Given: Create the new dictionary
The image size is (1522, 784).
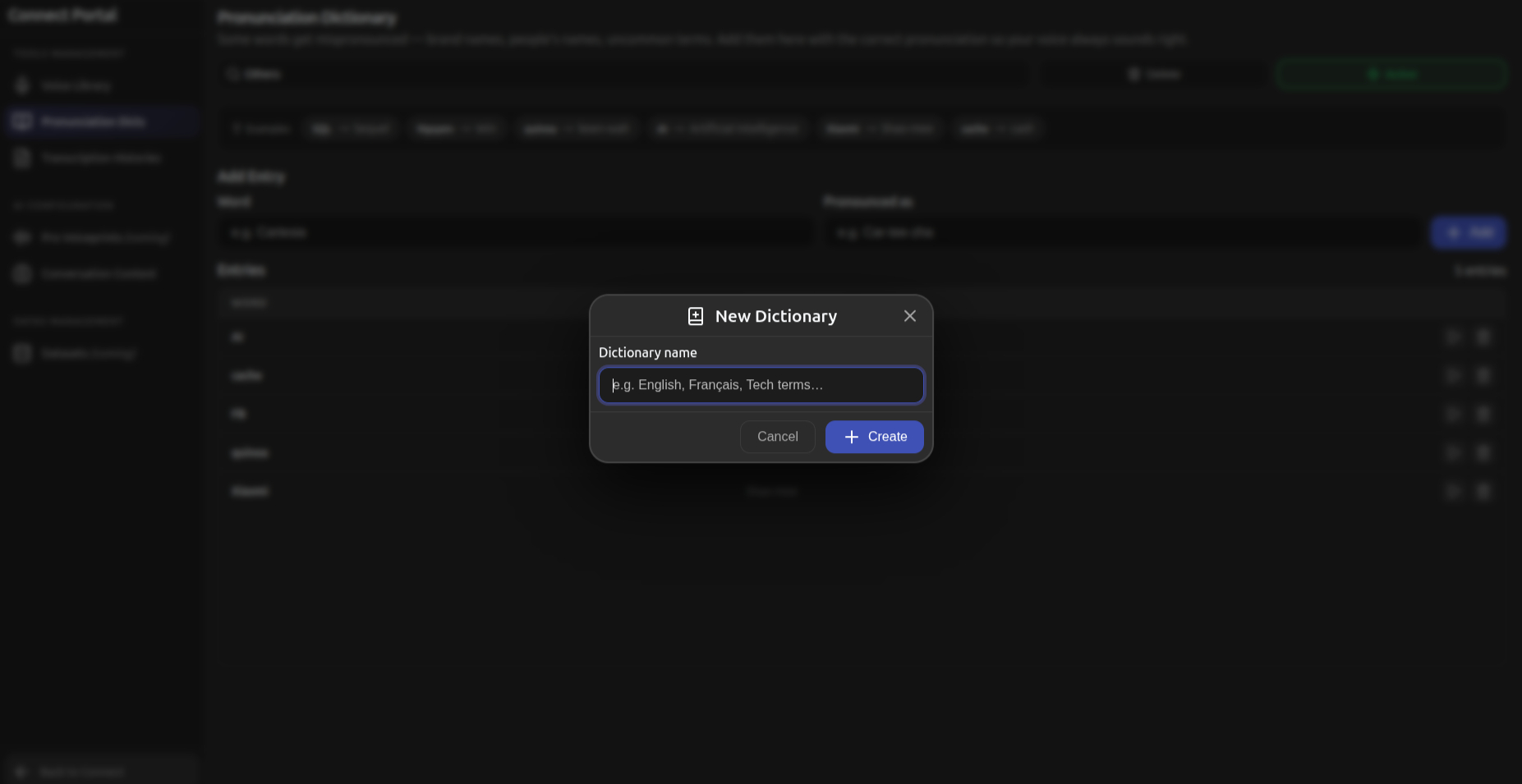Looking at the screenshot, I should (x=874, y=437).
